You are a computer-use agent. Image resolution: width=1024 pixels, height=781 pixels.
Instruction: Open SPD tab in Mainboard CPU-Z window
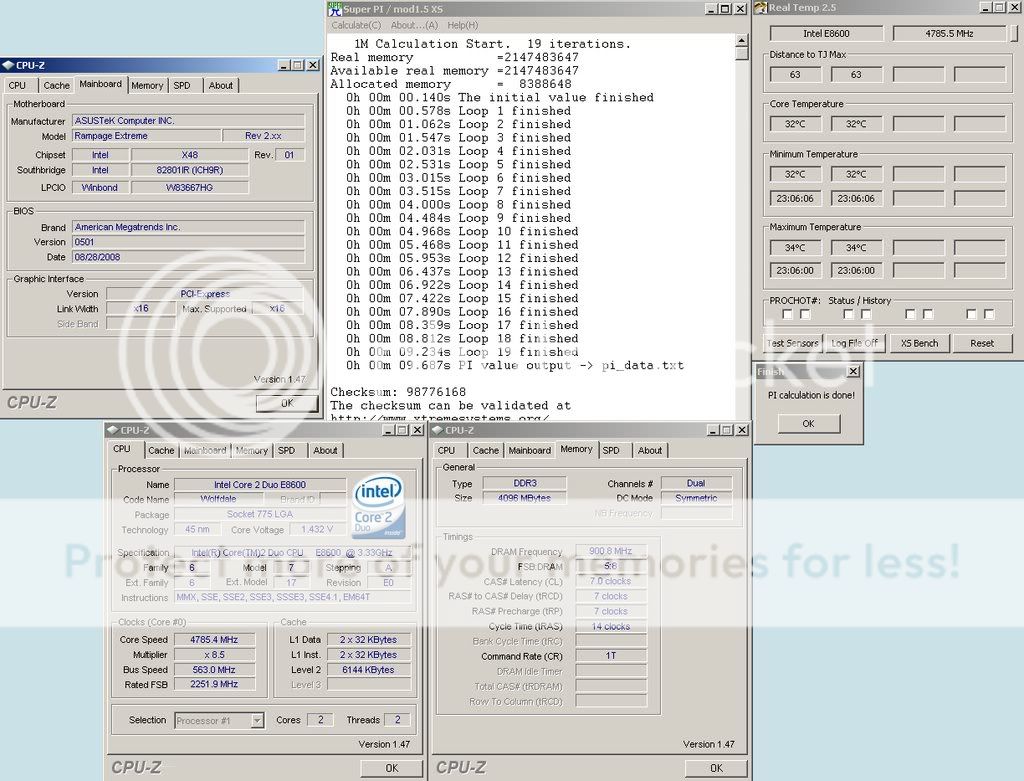click(182, 86)
